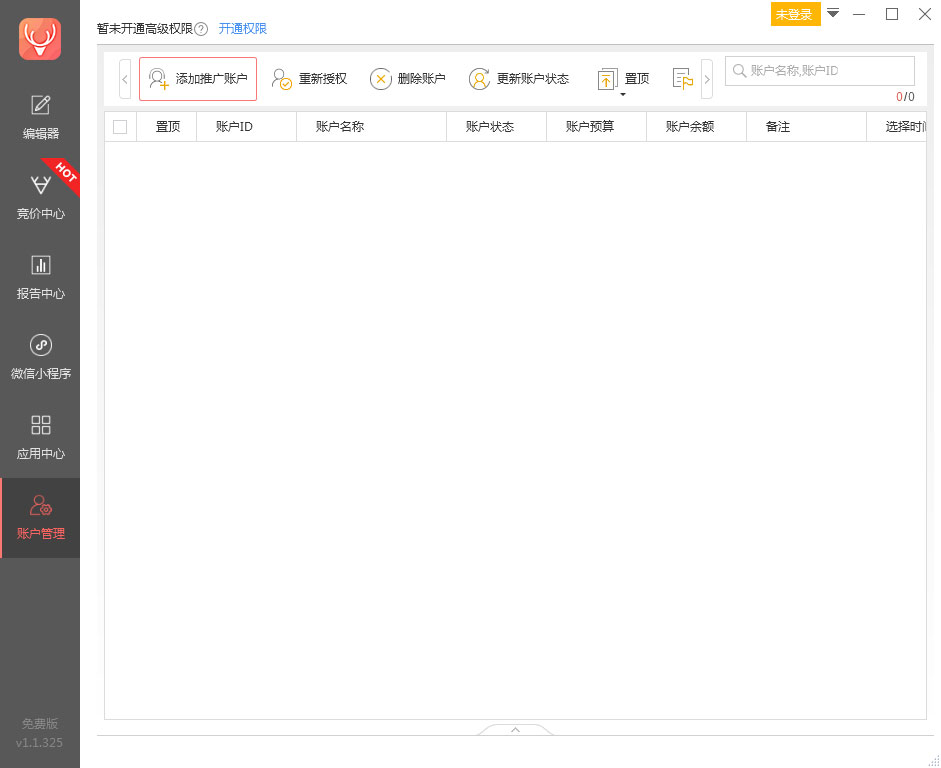Check the select-all checkbox in table header
This screenshot has width=941, height=768.
click(x=119, y=126)
